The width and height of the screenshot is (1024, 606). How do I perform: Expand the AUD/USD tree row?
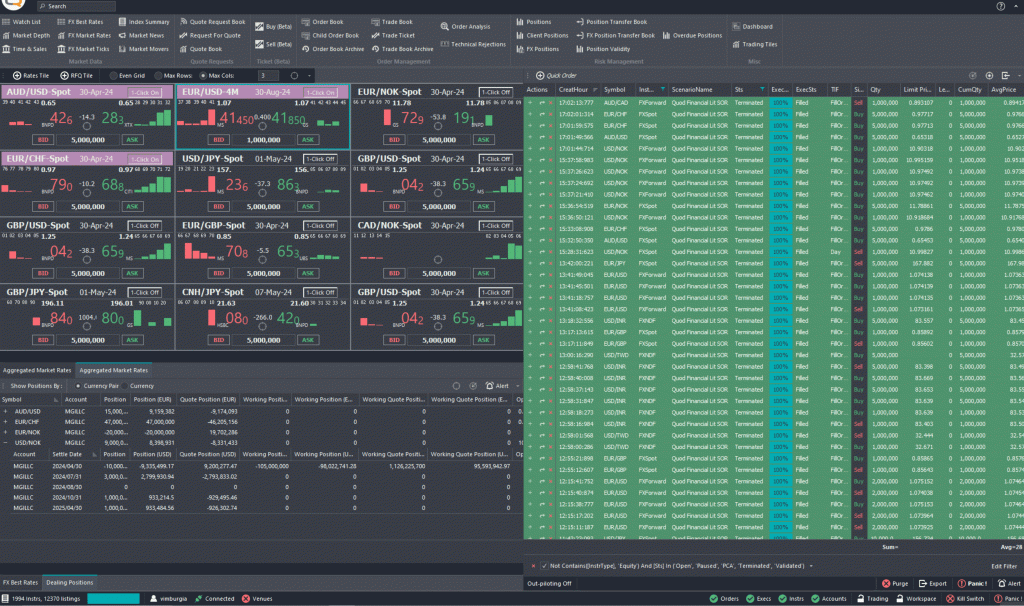(6, 412)
